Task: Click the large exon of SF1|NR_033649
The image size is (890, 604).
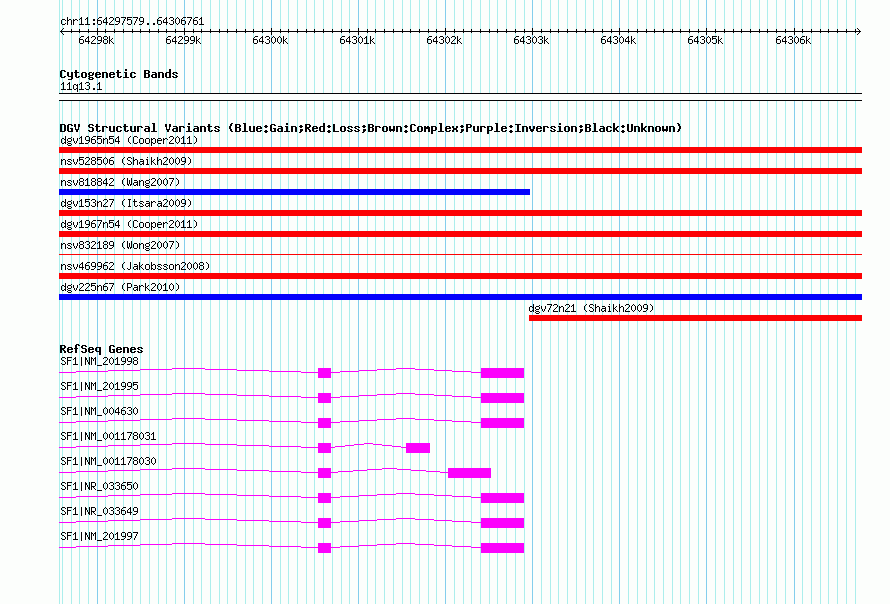Action: (502, 523)
